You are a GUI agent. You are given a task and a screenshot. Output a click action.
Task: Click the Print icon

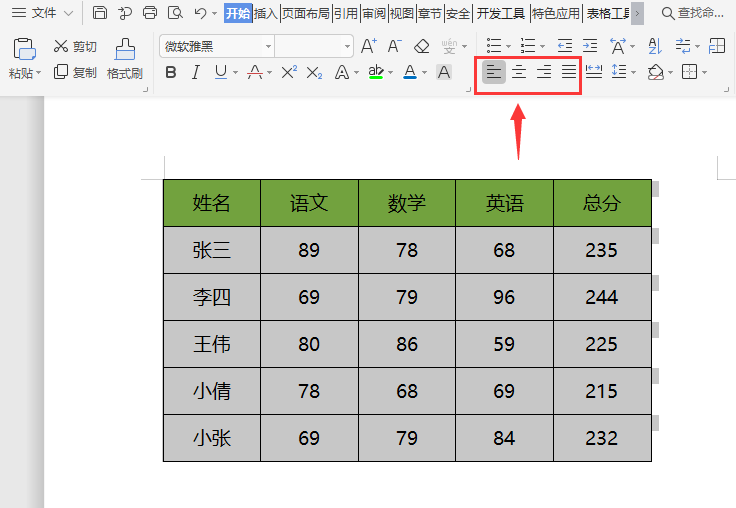(x=150, y=13)
